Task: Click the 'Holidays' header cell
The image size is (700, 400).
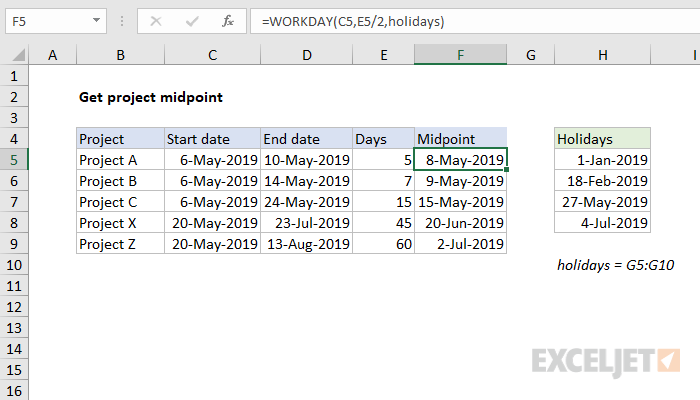Action: pyautogui.click(x=603, y=139)
